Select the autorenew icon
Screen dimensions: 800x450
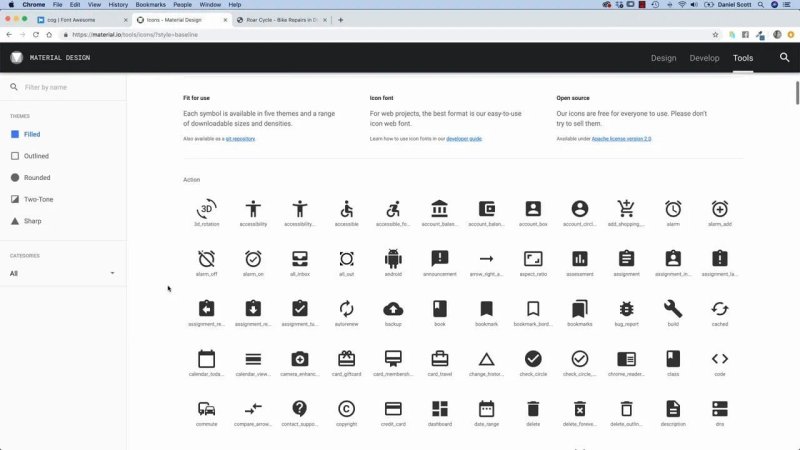click(x=346, y=309)
